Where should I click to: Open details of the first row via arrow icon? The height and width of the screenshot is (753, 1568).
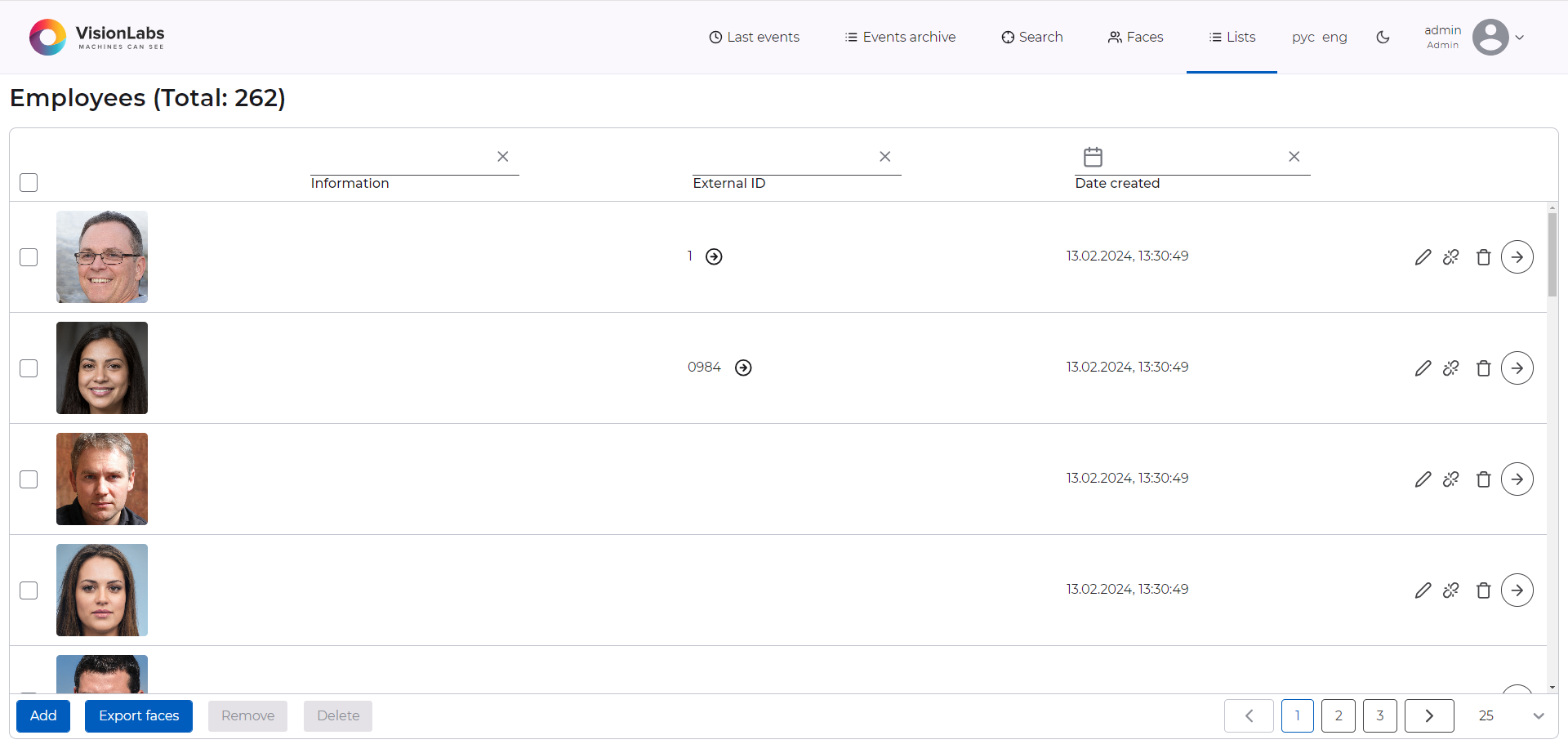pyautogui.click(x=1517, y=256)
